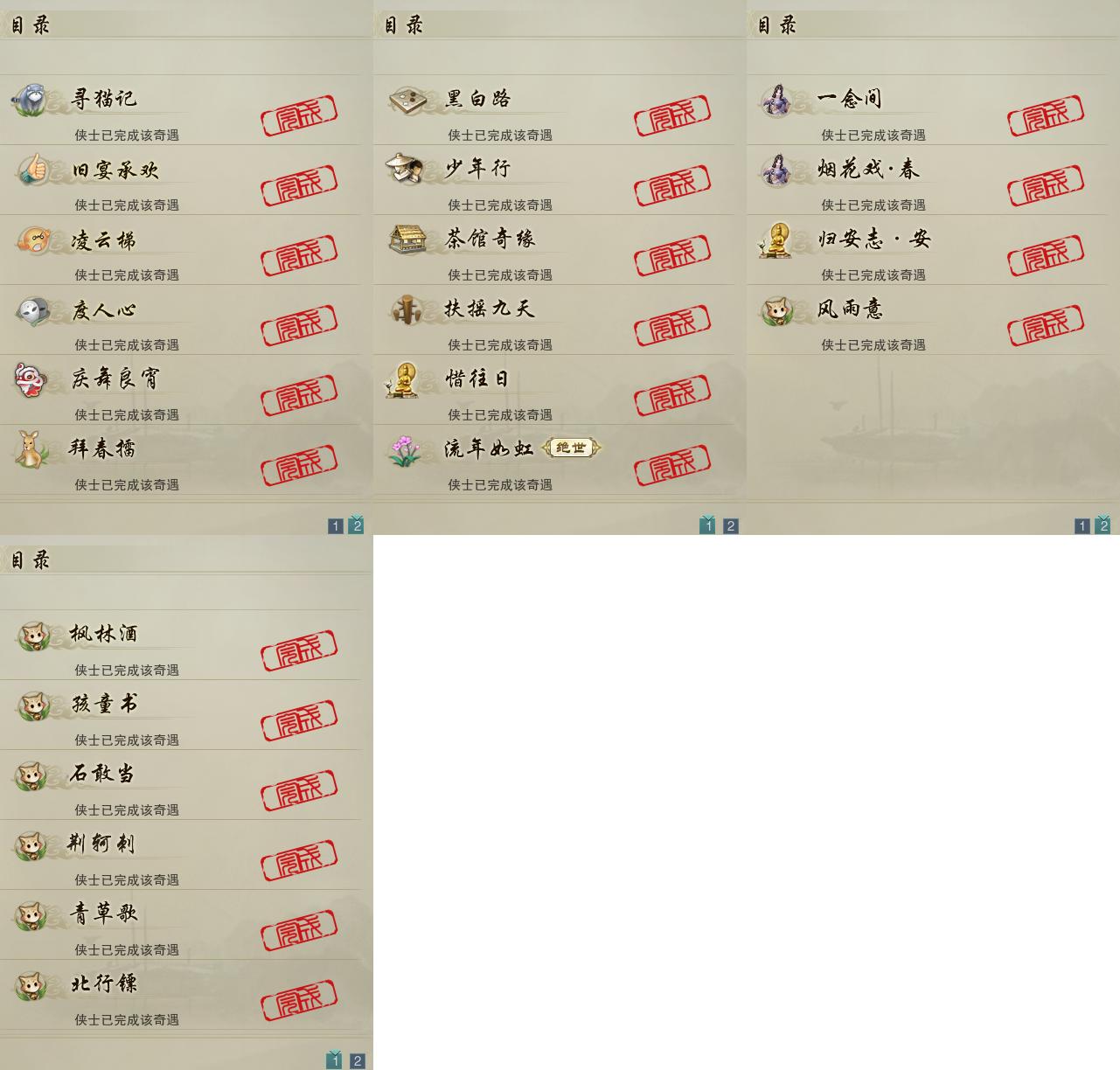Select the mask icon next to 度人心
Image resolution: width=1120 pixels, height=1070 pixels.
[33, 309]
